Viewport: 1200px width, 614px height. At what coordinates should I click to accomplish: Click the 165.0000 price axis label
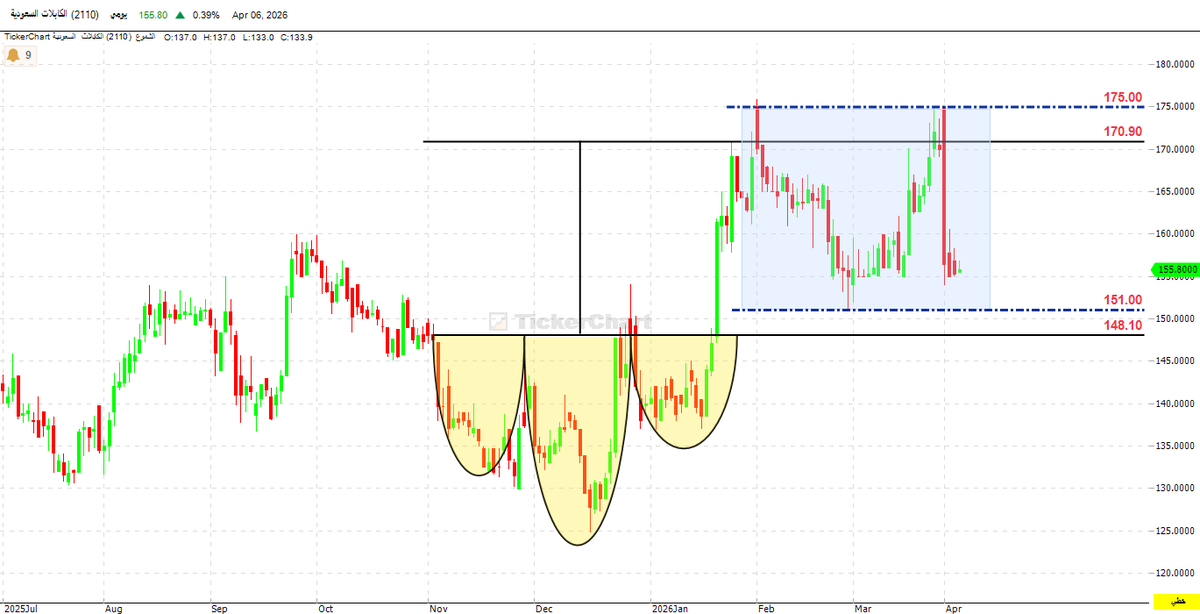(x=1175, y=191)
